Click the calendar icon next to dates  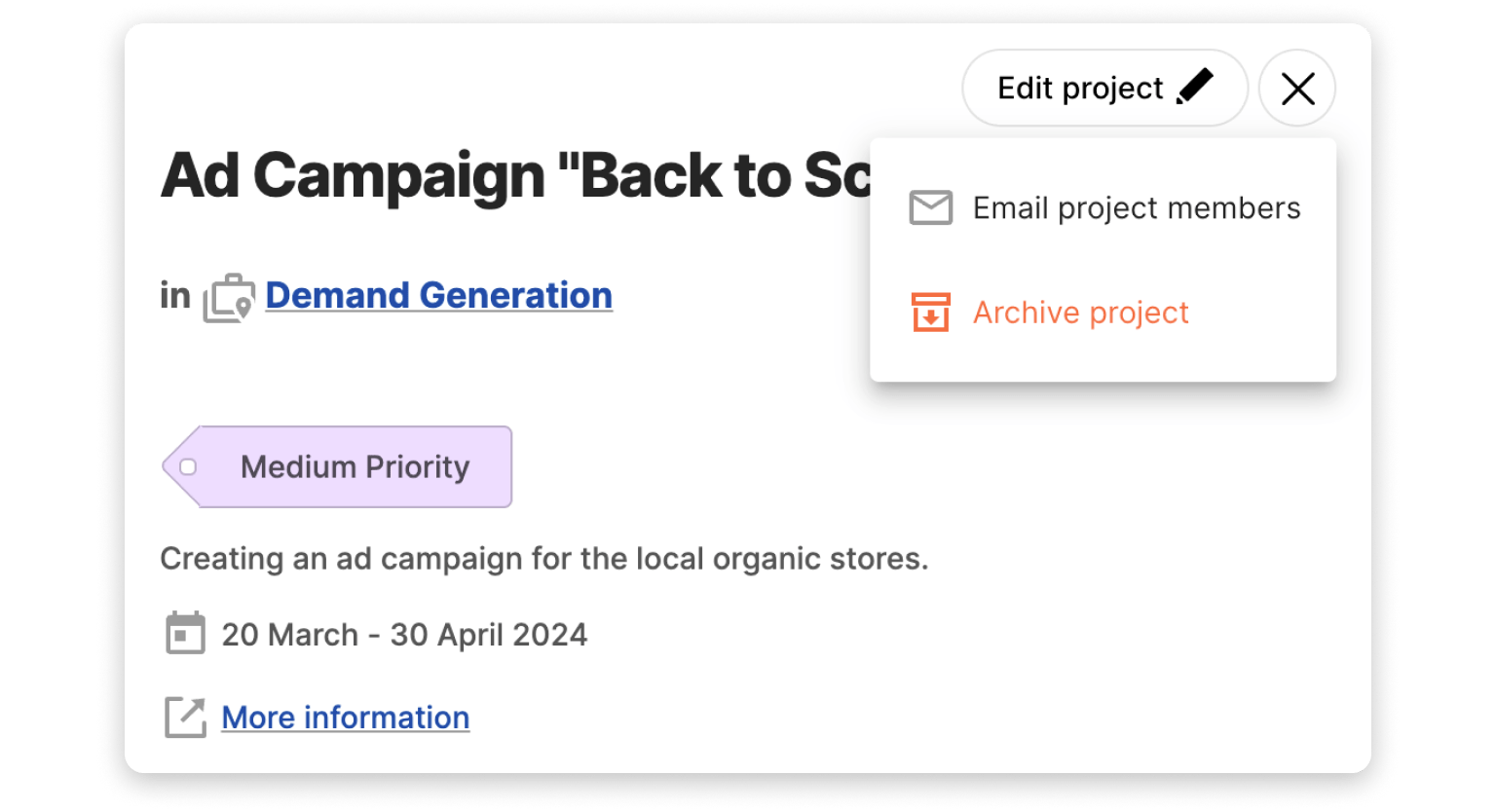185,634
